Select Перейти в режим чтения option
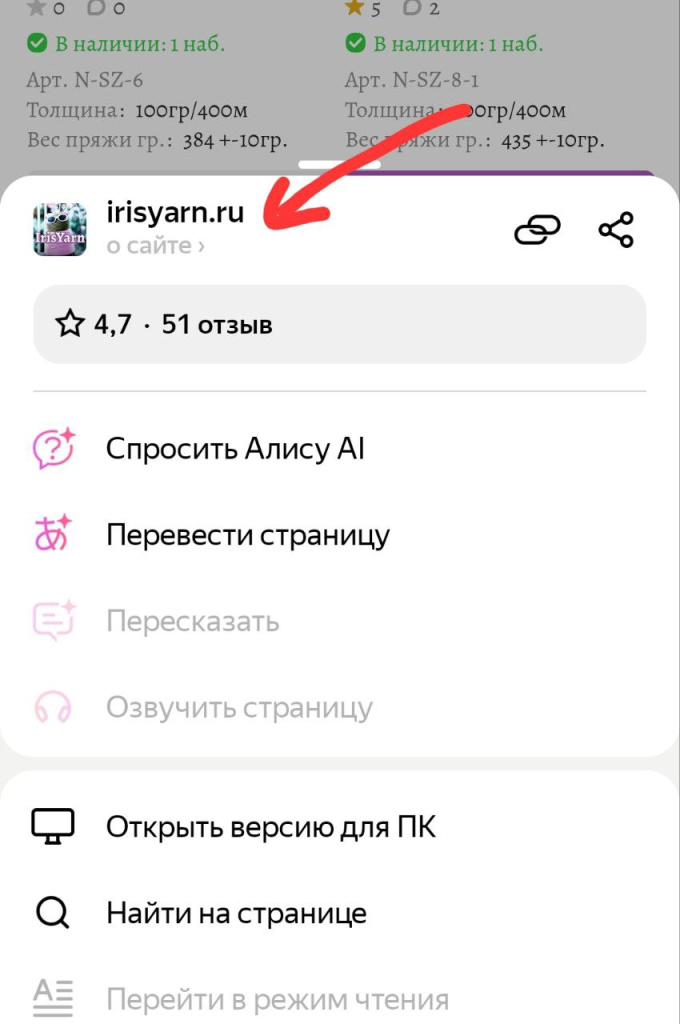680x1024 pixels. pos(340,999)
